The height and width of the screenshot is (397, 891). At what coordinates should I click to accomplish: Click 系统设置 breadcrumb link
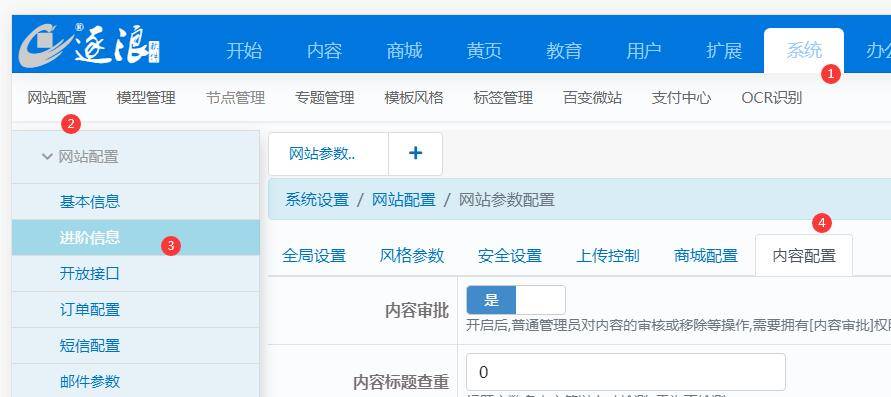tap(317, 200)
